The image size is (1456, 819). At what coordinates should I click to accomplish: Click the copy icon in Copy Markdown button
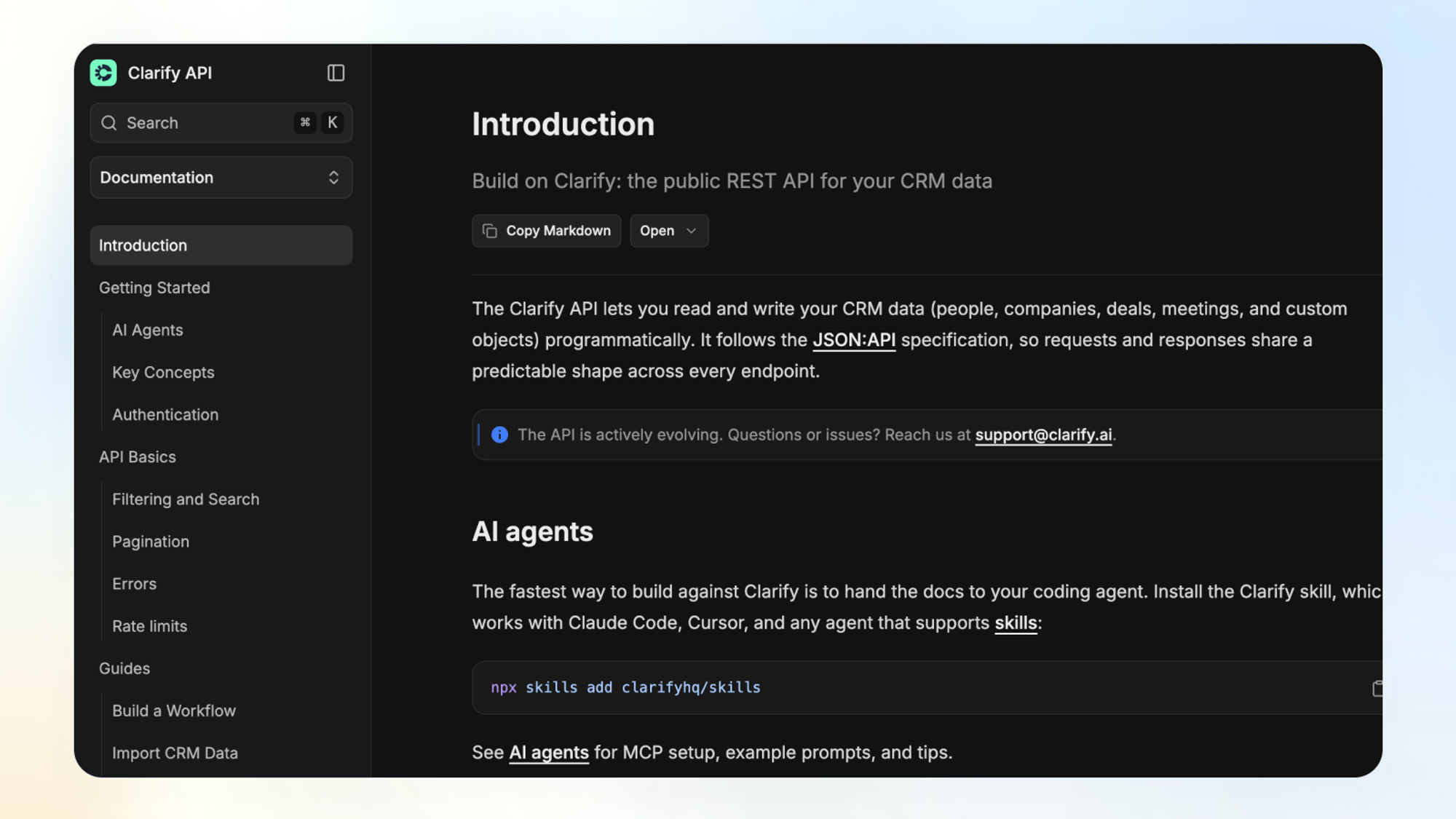[490, 231]
